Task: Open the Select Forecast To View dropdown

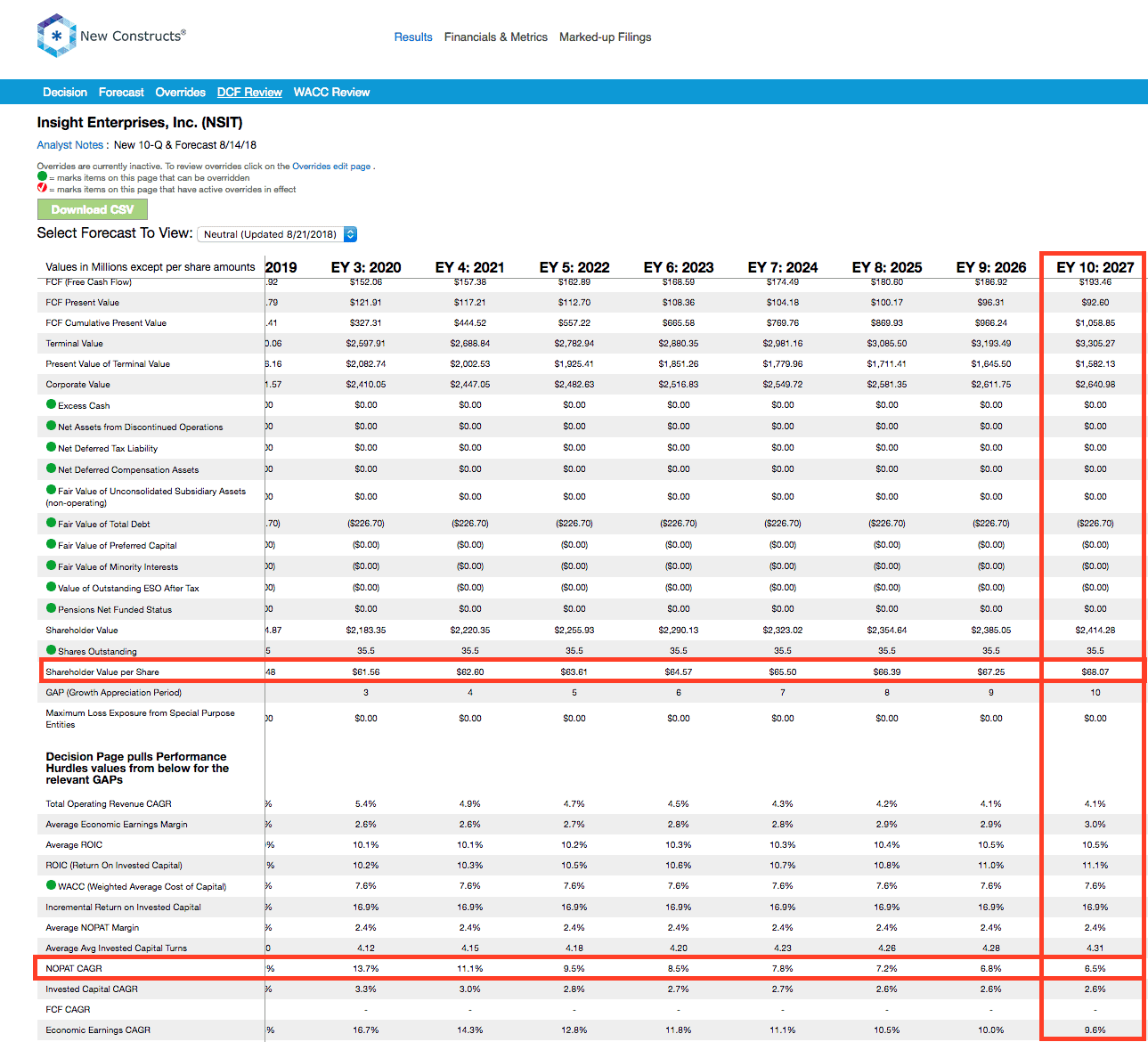Action: tap(277, 234)
